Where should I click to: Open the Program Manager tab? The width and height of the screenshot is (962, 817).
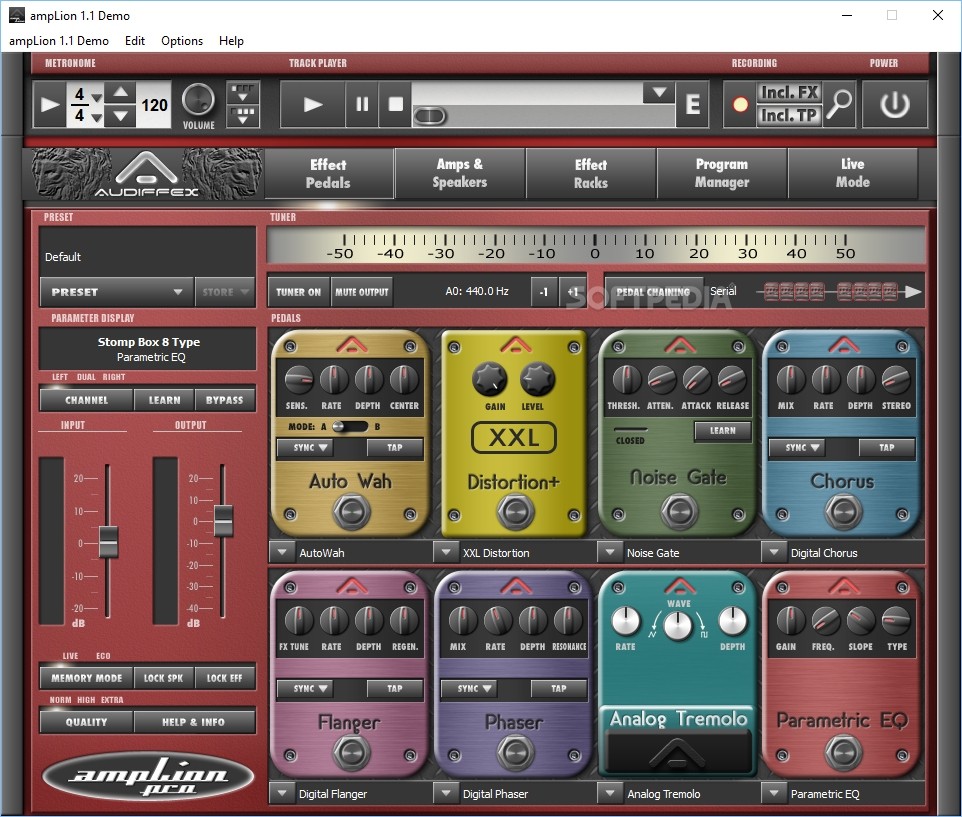coord(722,174)
